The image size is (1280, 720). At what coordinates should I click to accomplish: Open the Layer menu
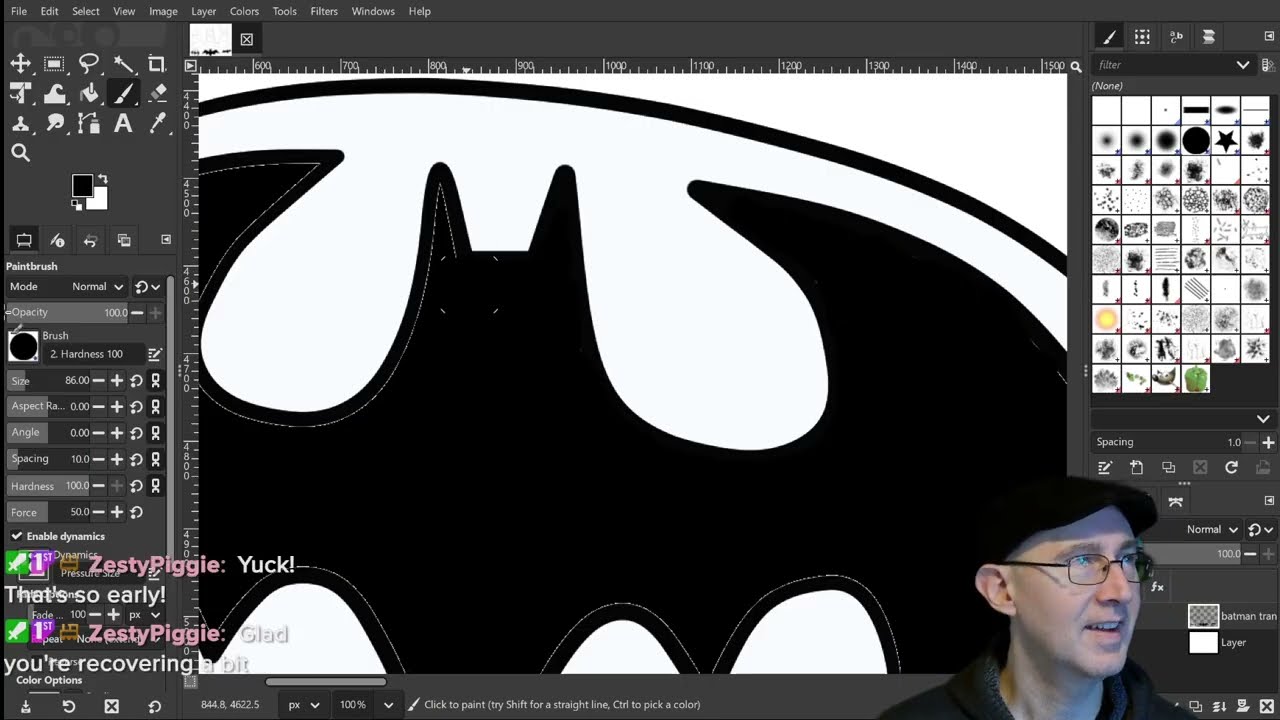point(203,11)
